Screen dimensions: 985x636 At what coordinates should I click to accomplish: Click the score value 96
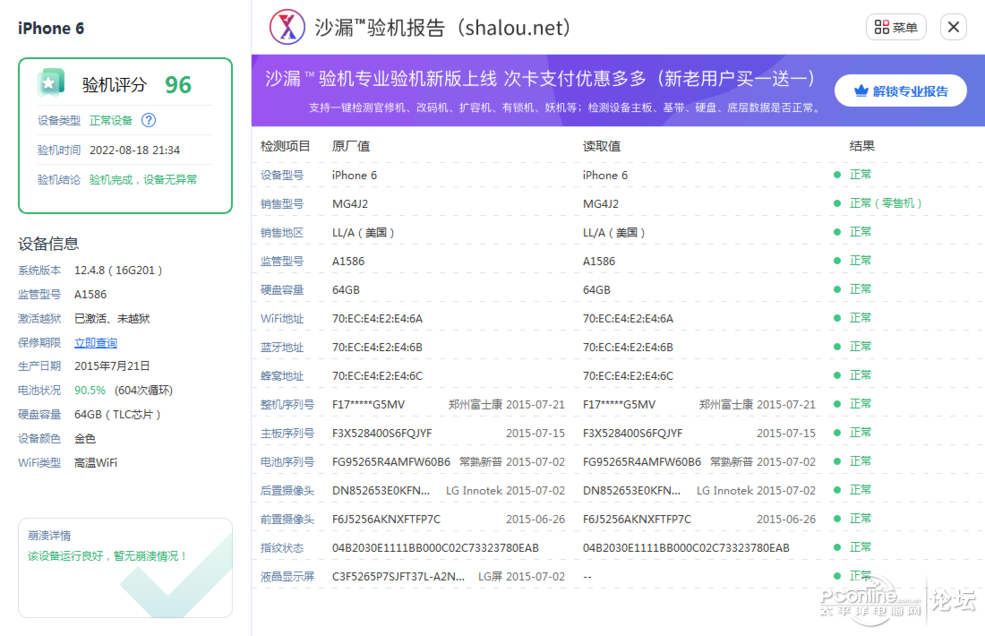(178, 85)
